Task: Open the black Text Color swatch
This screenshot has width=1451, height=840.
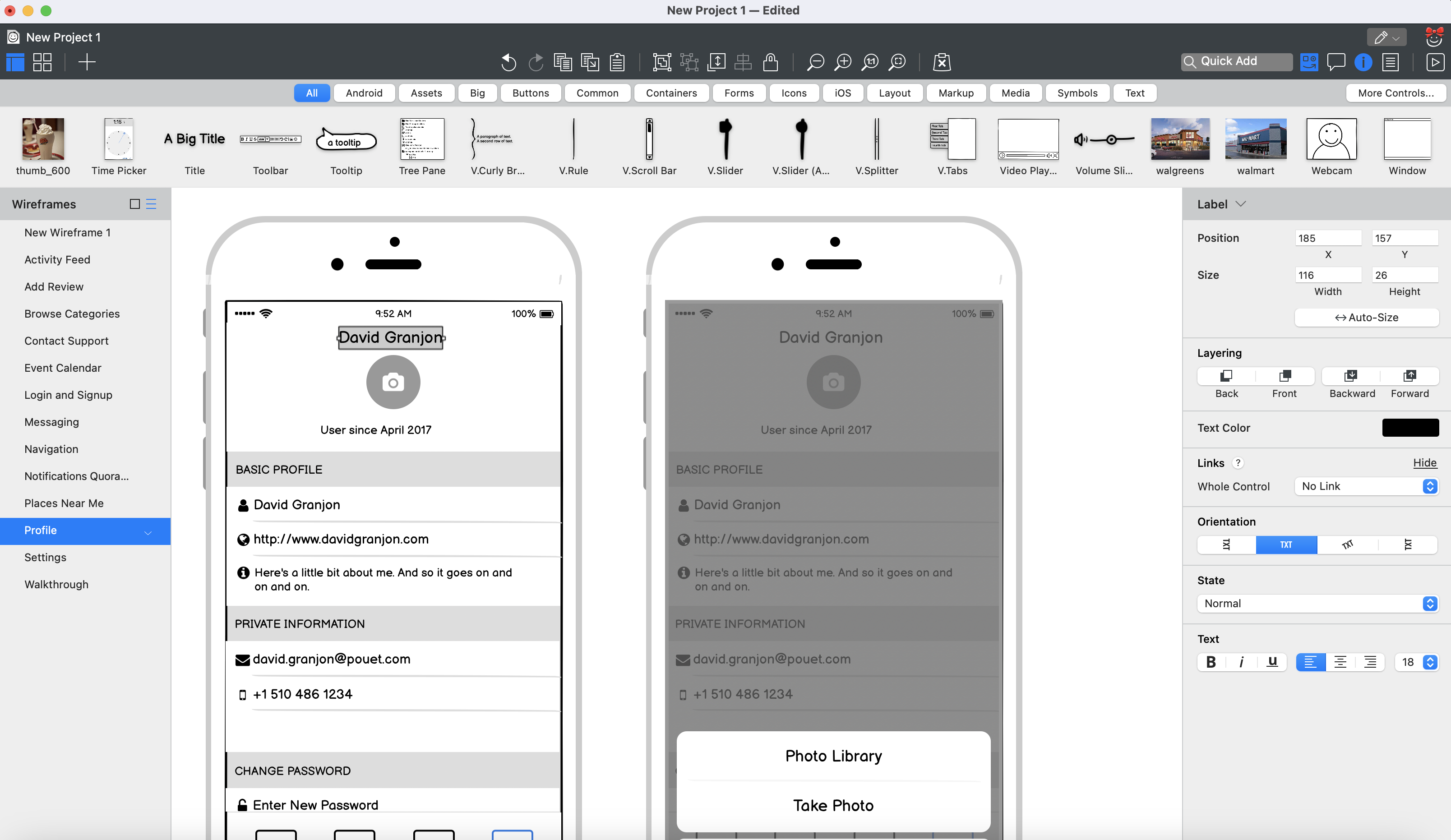Action: [x=1410, y=428]
